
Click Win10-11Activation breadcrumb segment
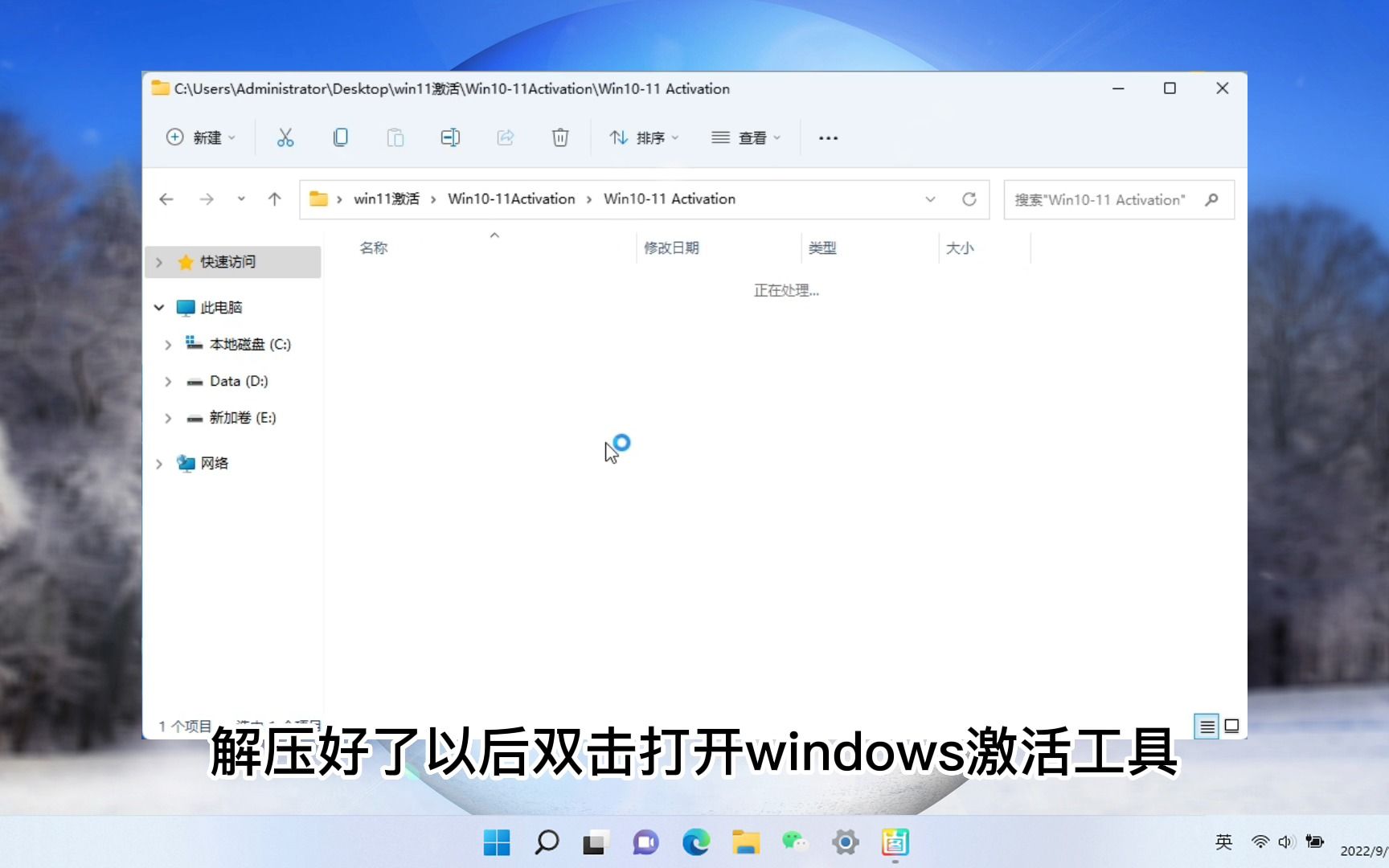point(511,199)
